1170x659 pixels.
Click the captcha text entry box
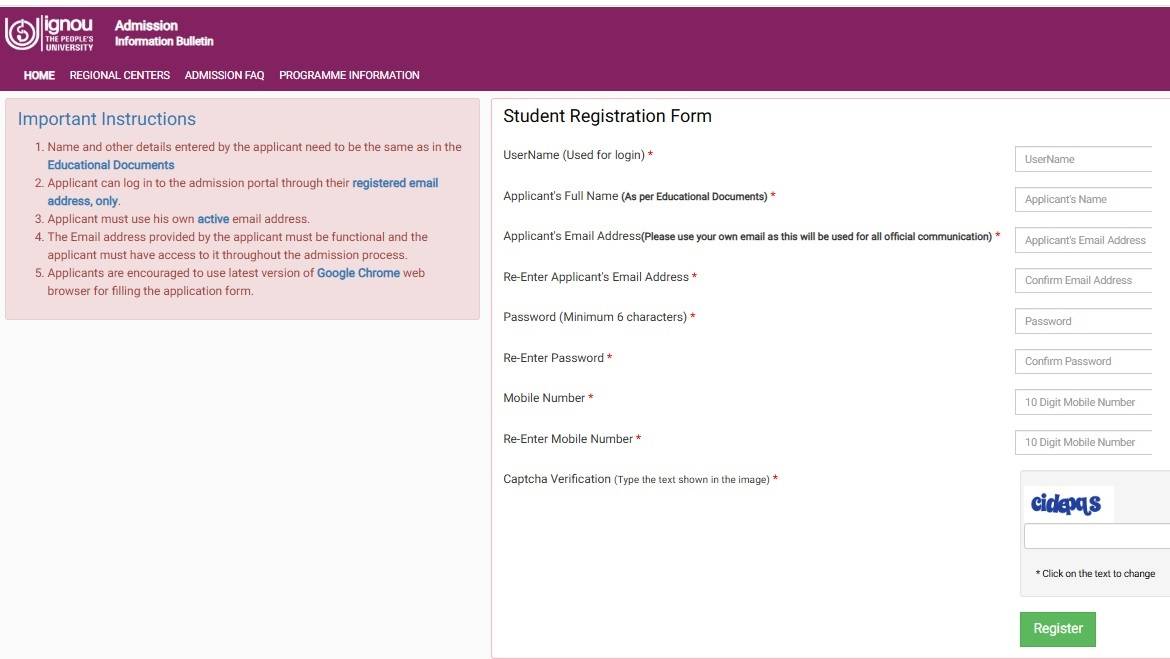[1096, 537]
